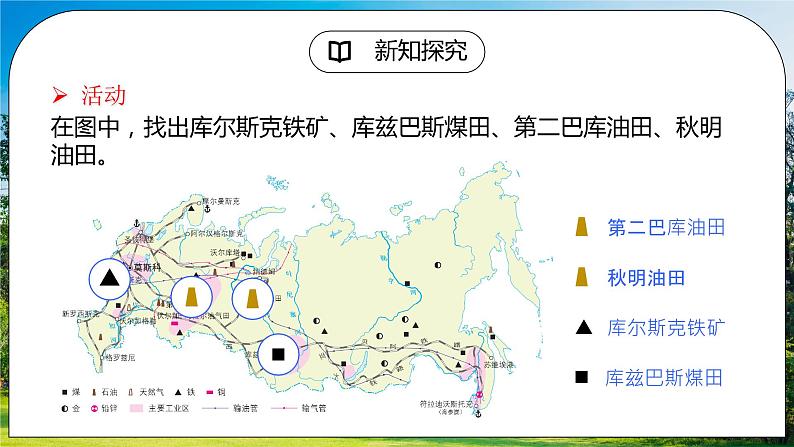Click the 金 half-circle icon in map legend
This screenshot has width=794, height=447.
pyautogui.click(x=64, y=409)
